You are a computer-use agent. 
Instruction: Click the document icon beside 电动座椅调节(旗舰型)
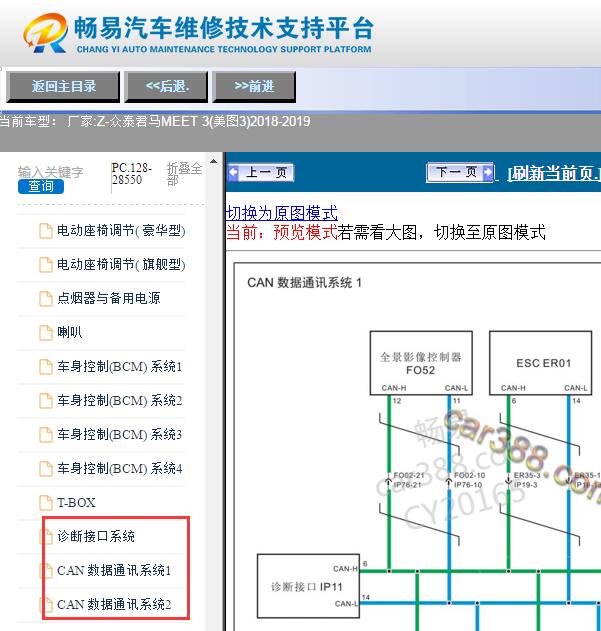coord(45,265)
